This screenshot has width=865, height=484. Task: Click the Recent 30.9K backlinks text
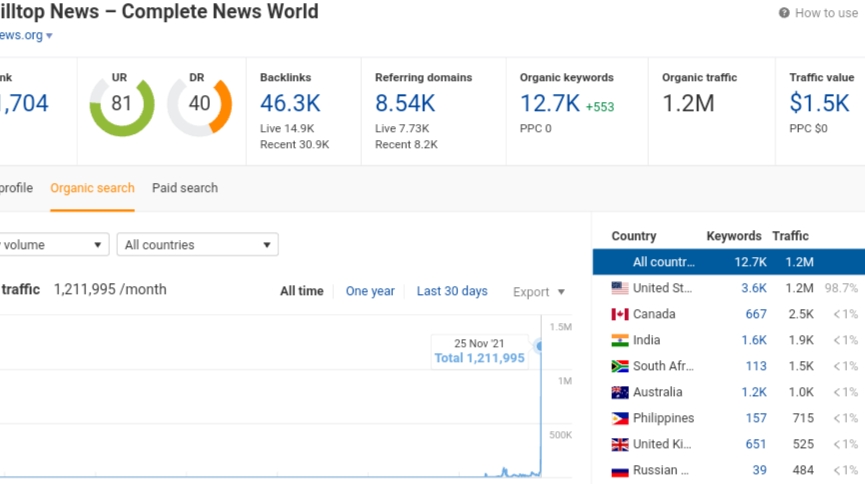[x=295, y=145]
